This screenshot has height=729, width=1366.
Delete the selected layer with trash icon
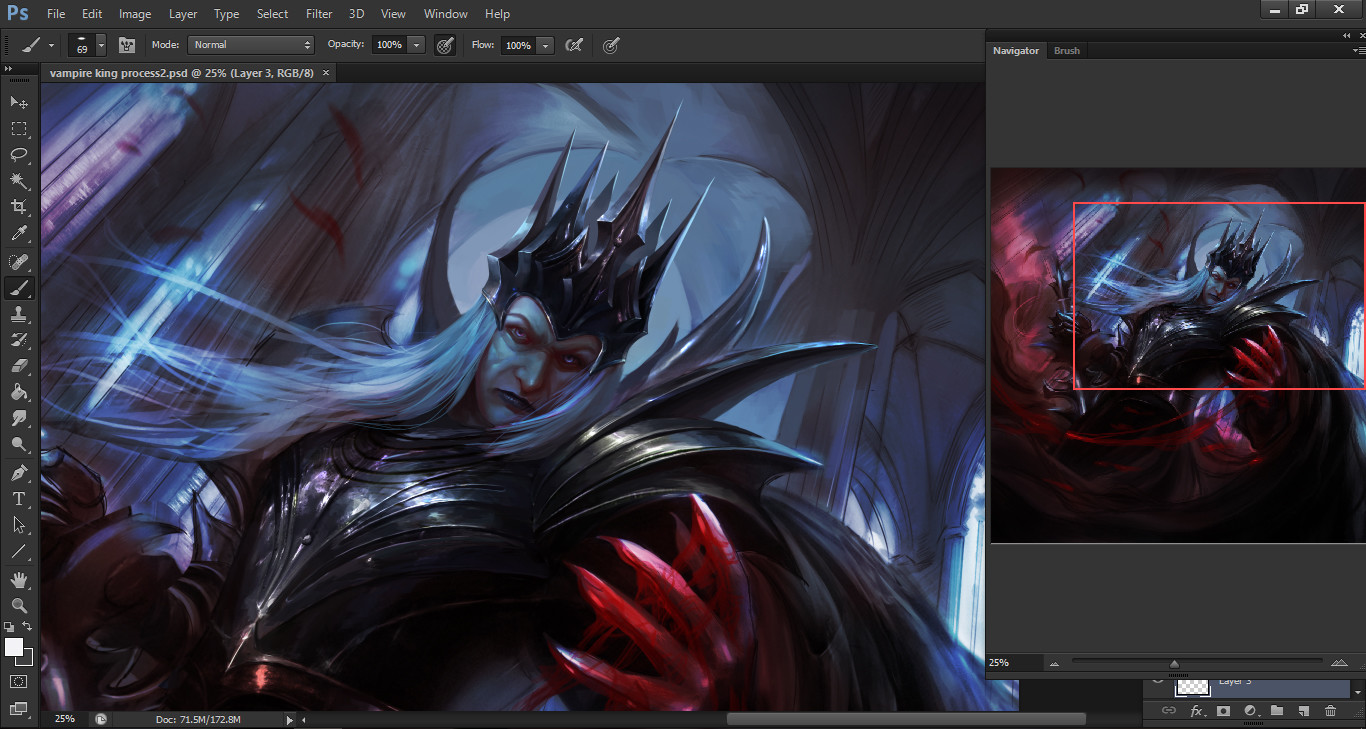click(1330, 711)
